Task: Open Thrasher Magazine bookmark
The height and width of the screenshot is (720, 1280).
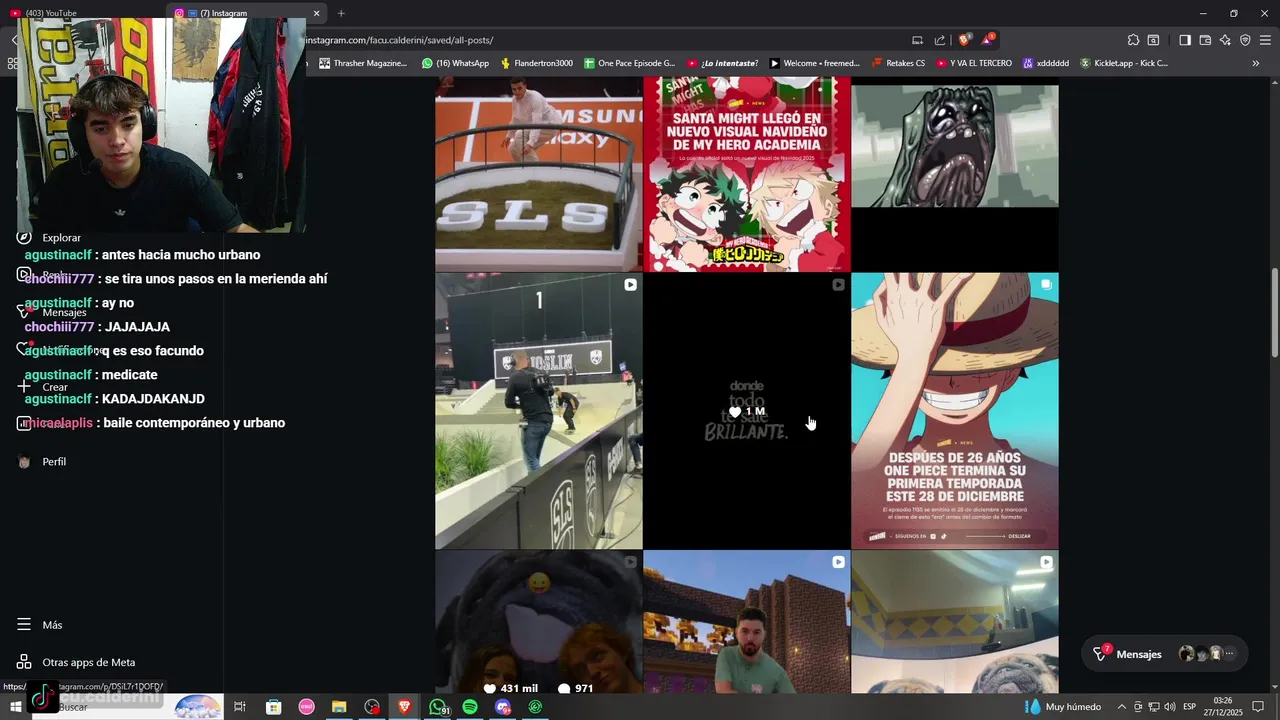Action: [x=363, y=63]
